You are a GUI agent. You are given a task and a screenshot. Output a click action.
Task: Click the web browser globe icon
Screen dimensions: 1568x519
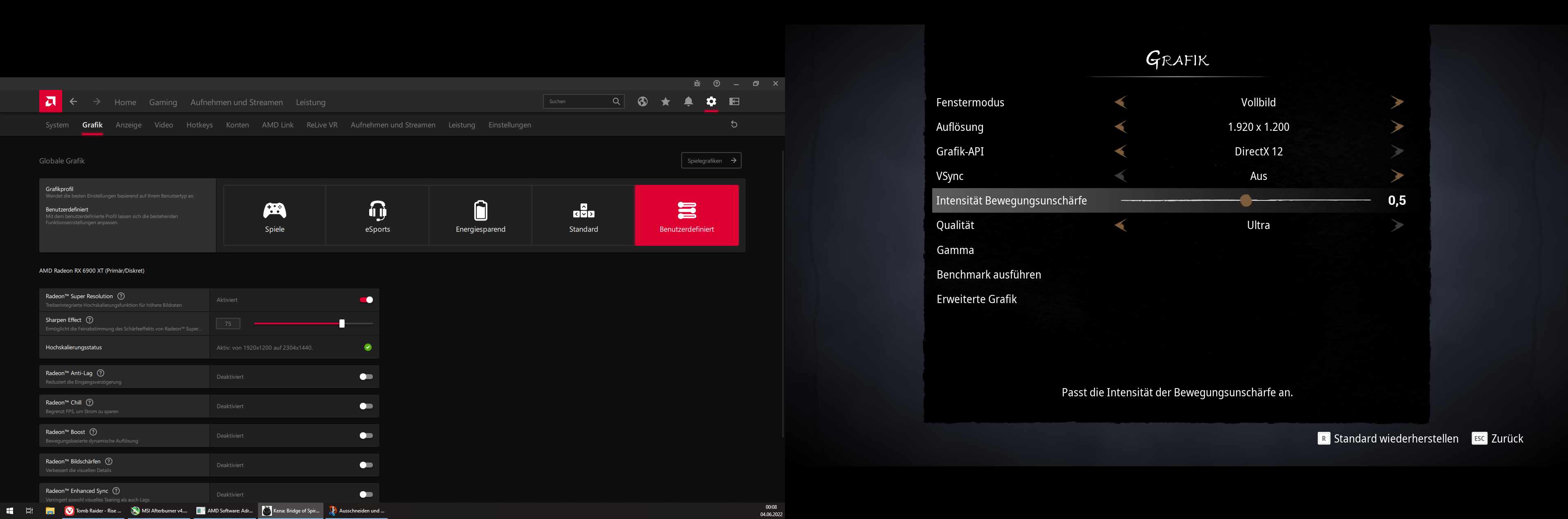642,102
